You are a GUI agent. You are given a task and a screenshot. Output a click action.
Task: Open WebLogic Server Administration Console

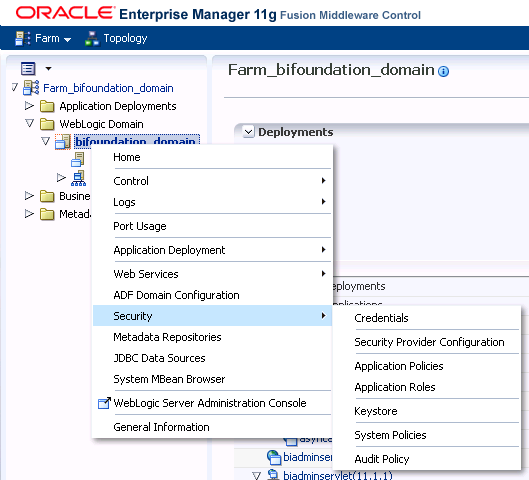[x=213, y=403]
